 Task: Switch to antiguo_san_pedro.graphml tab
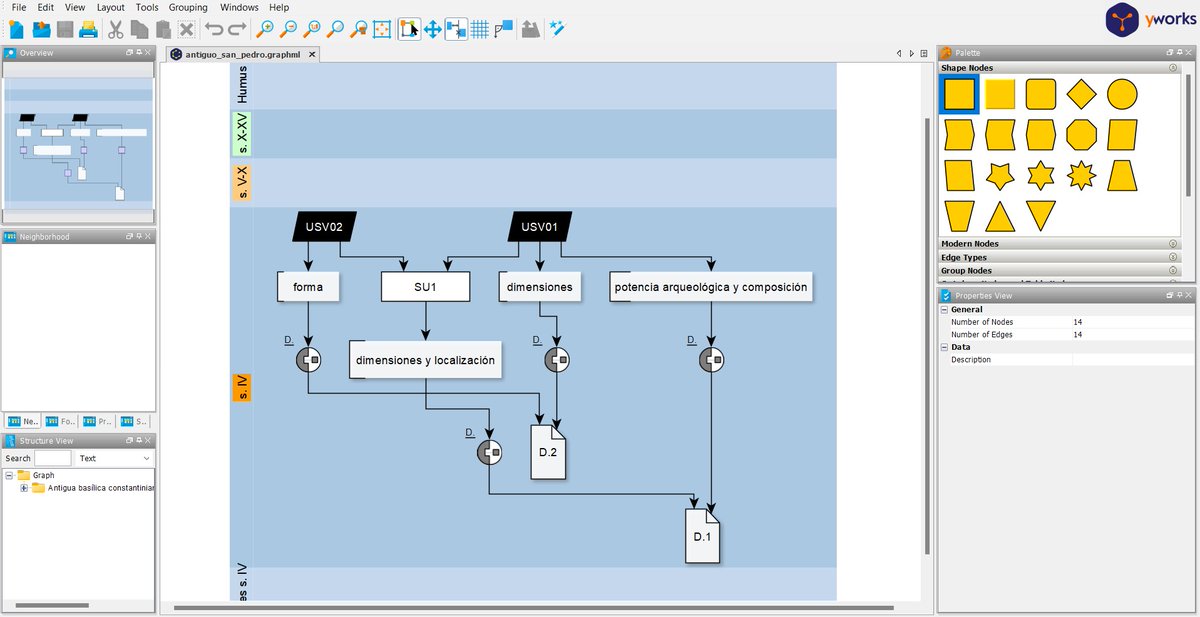tap(242, 54)
